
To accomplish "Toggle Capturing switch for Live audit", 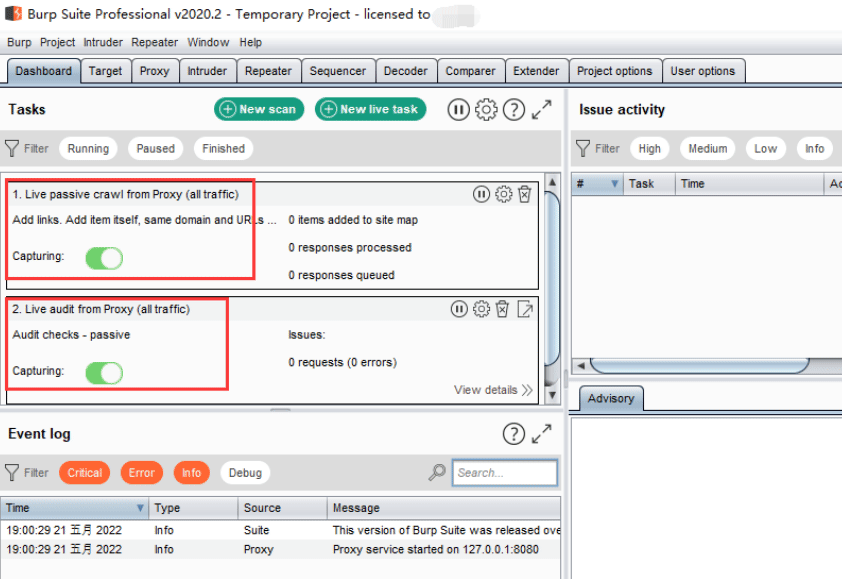I will 104,373.
